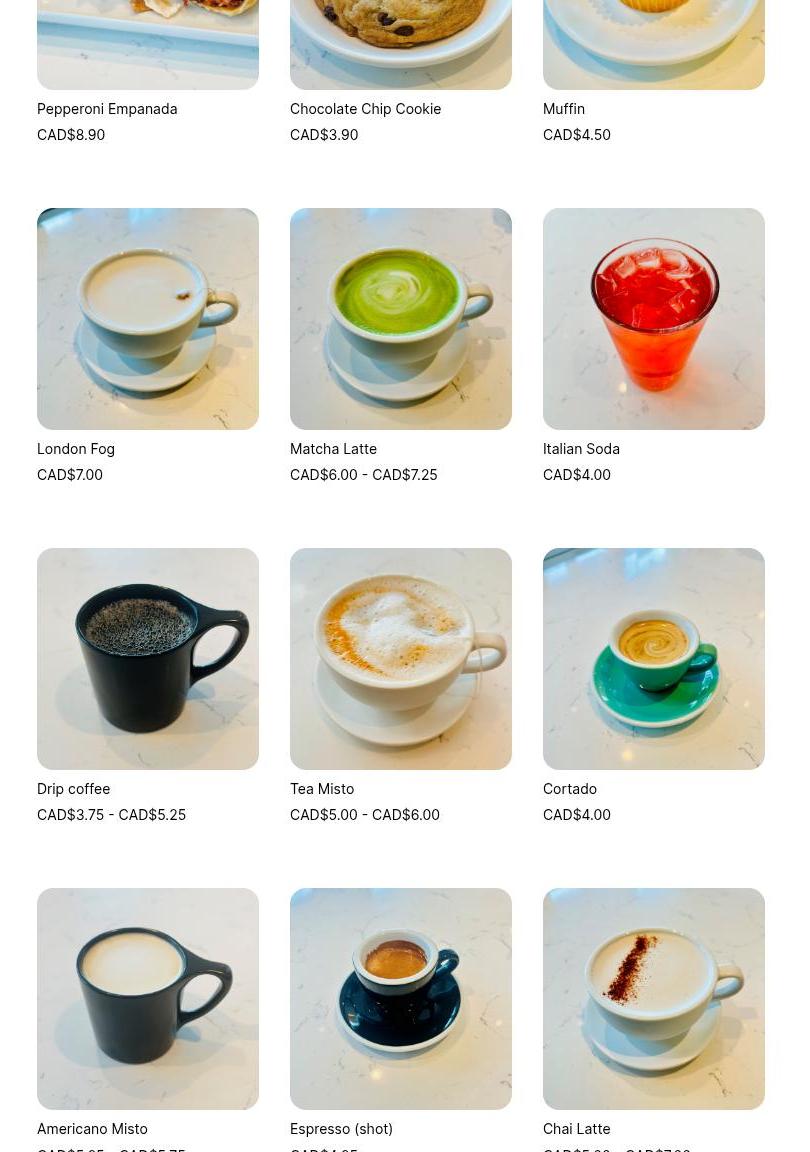The image size is (810, 1152).
Task: Open the Italian Soda red drink photo
Action: pos(653,319)
